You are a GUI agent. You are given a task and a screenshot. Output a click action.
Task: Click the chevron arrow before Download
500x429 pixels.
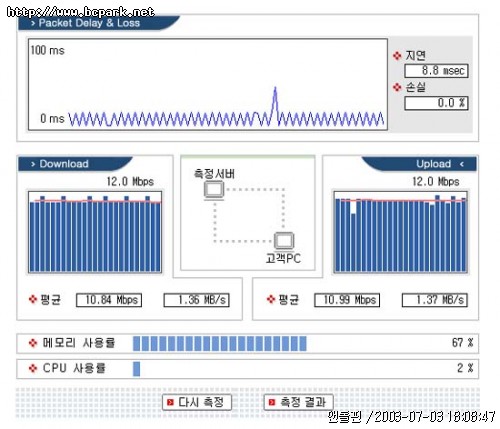pos(33,164)
